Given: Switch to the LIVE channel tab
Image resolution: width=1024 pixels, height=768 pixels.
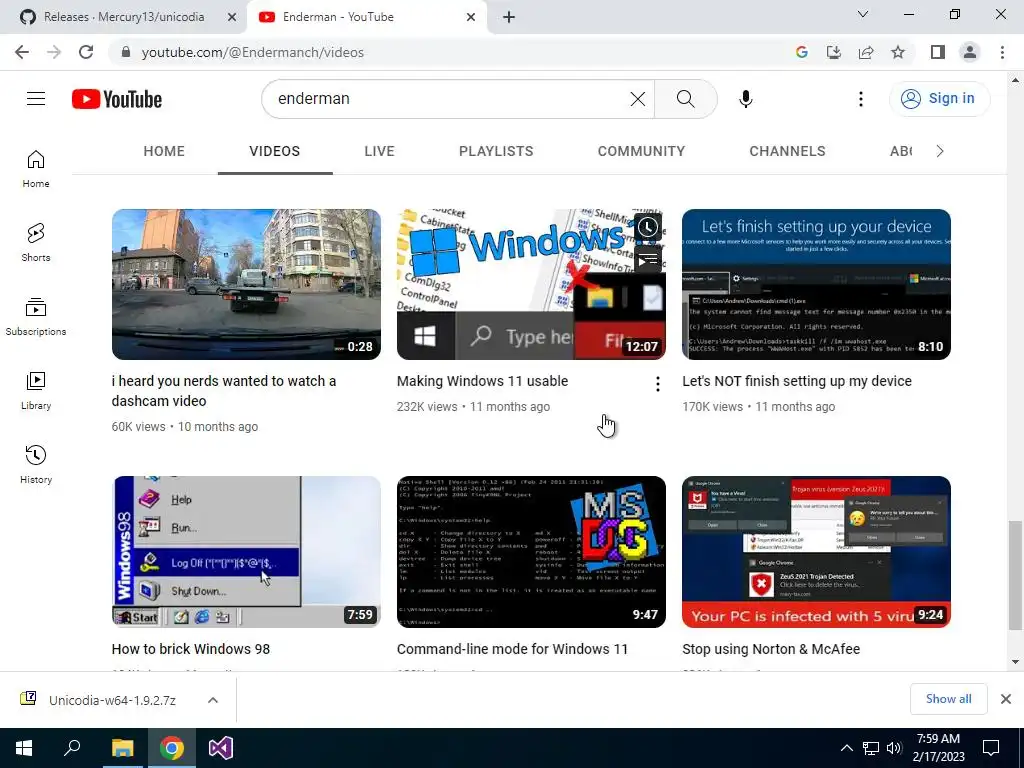Looking at the screenshot, I should 379,152.
